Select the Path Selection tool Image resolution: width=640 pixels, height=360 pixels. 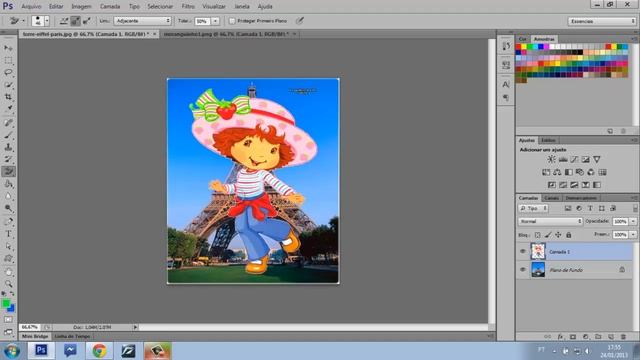[8, 247]
